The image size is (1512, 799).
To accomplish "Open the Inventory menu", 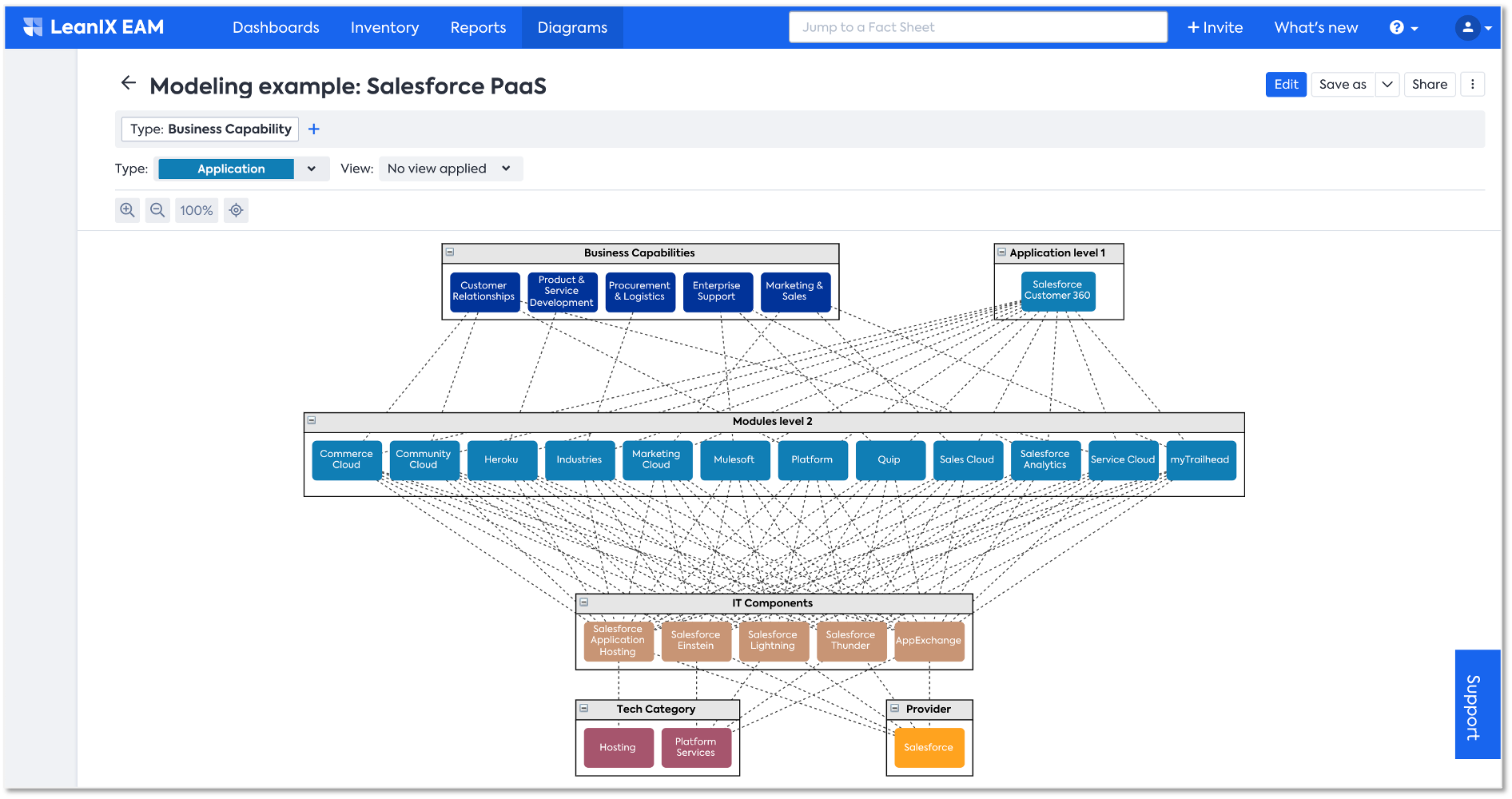I will coord(384,27).
